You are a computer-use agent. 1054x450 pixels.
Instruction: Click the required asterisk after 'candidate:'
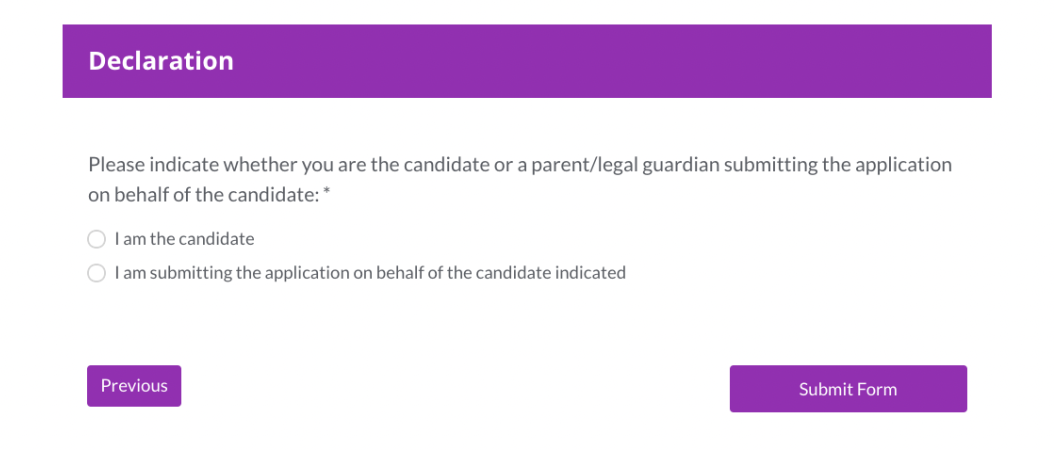click(327, 194)
